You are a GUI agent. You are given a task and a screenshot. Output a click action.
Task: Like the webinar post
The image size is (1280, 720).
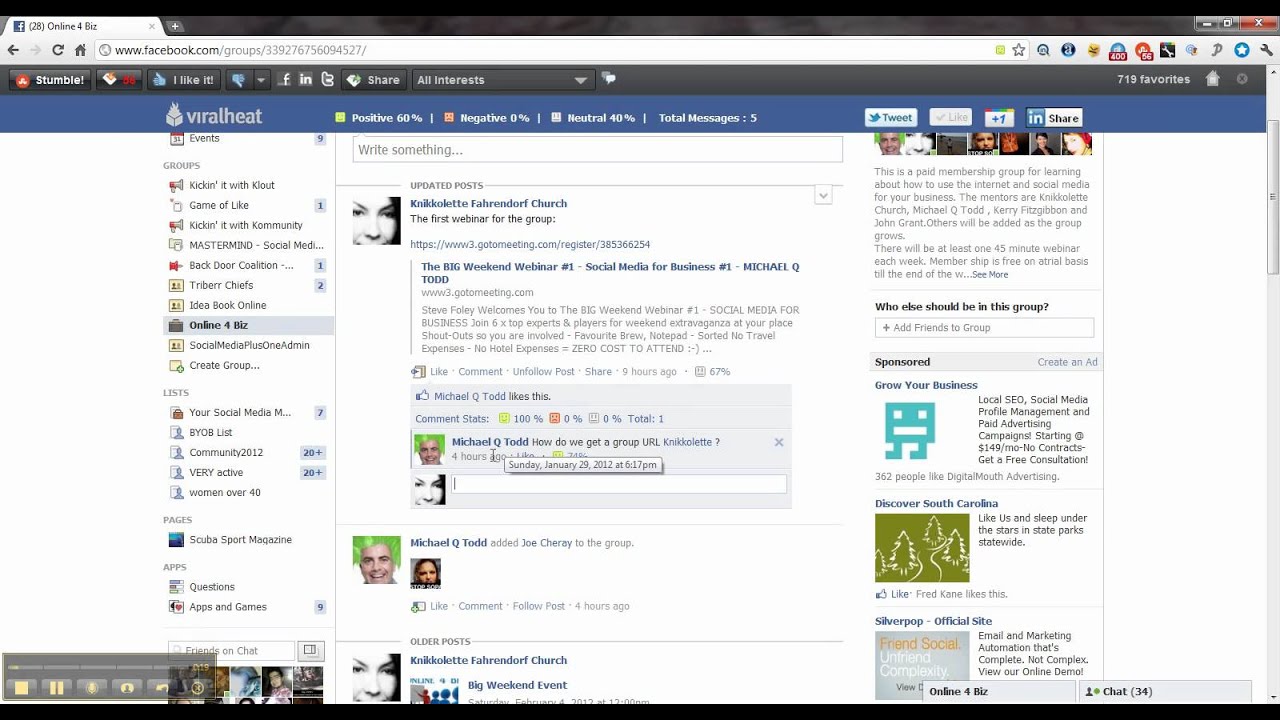point(438,372)
